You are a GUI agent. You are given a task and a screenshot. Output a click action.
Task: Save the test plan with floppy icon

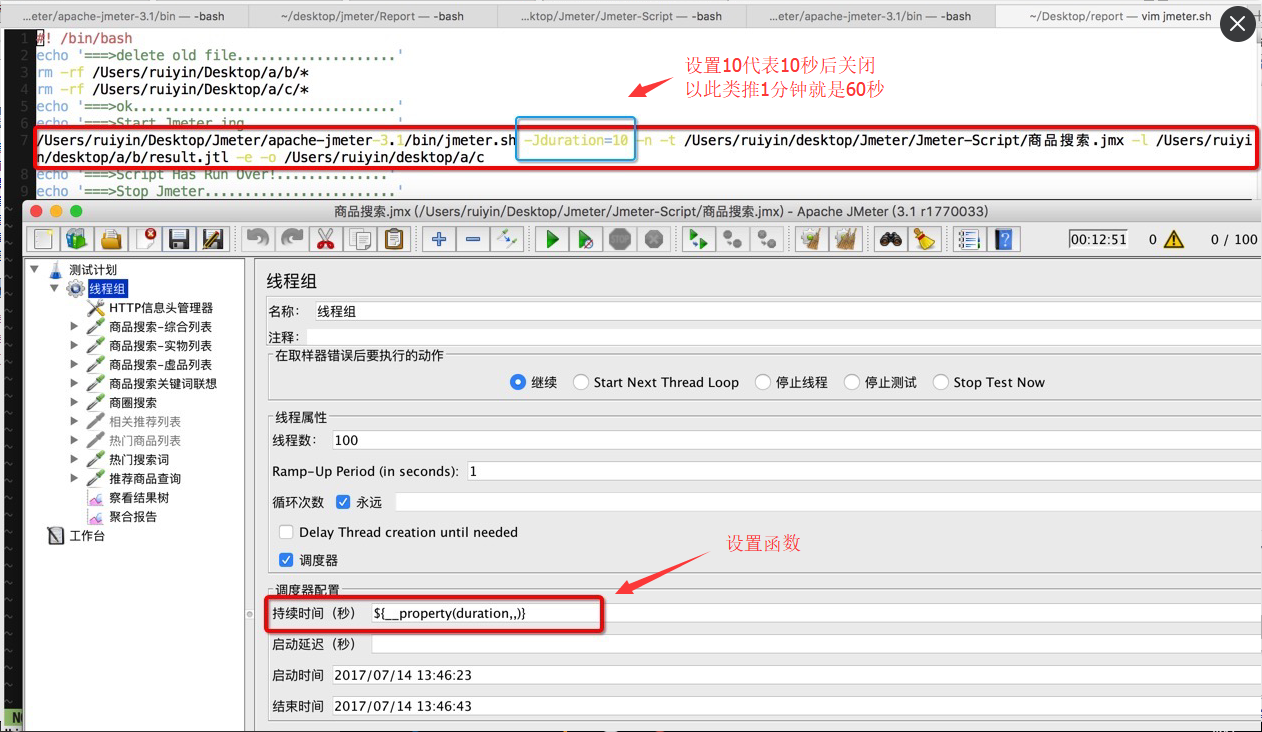pyautogui.click(x=180, y=239)
